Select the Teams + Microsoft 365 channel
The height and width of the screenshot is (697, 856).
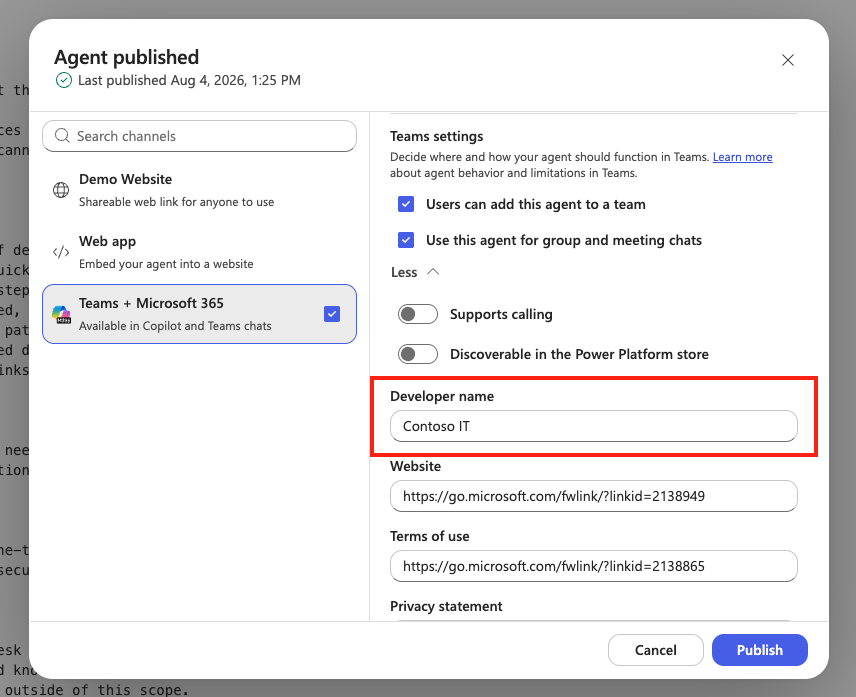click(199, 314)
